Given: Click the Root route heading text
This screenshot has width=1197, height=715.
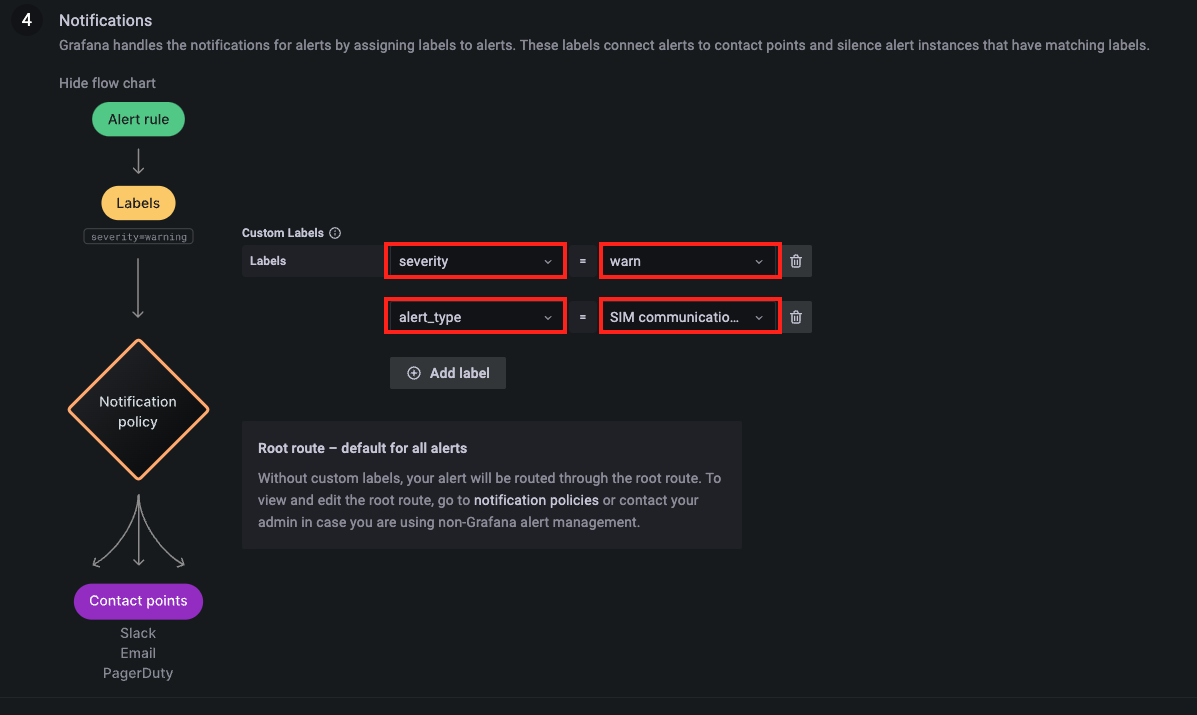Looking at the screenshot, I should [363, 449].
